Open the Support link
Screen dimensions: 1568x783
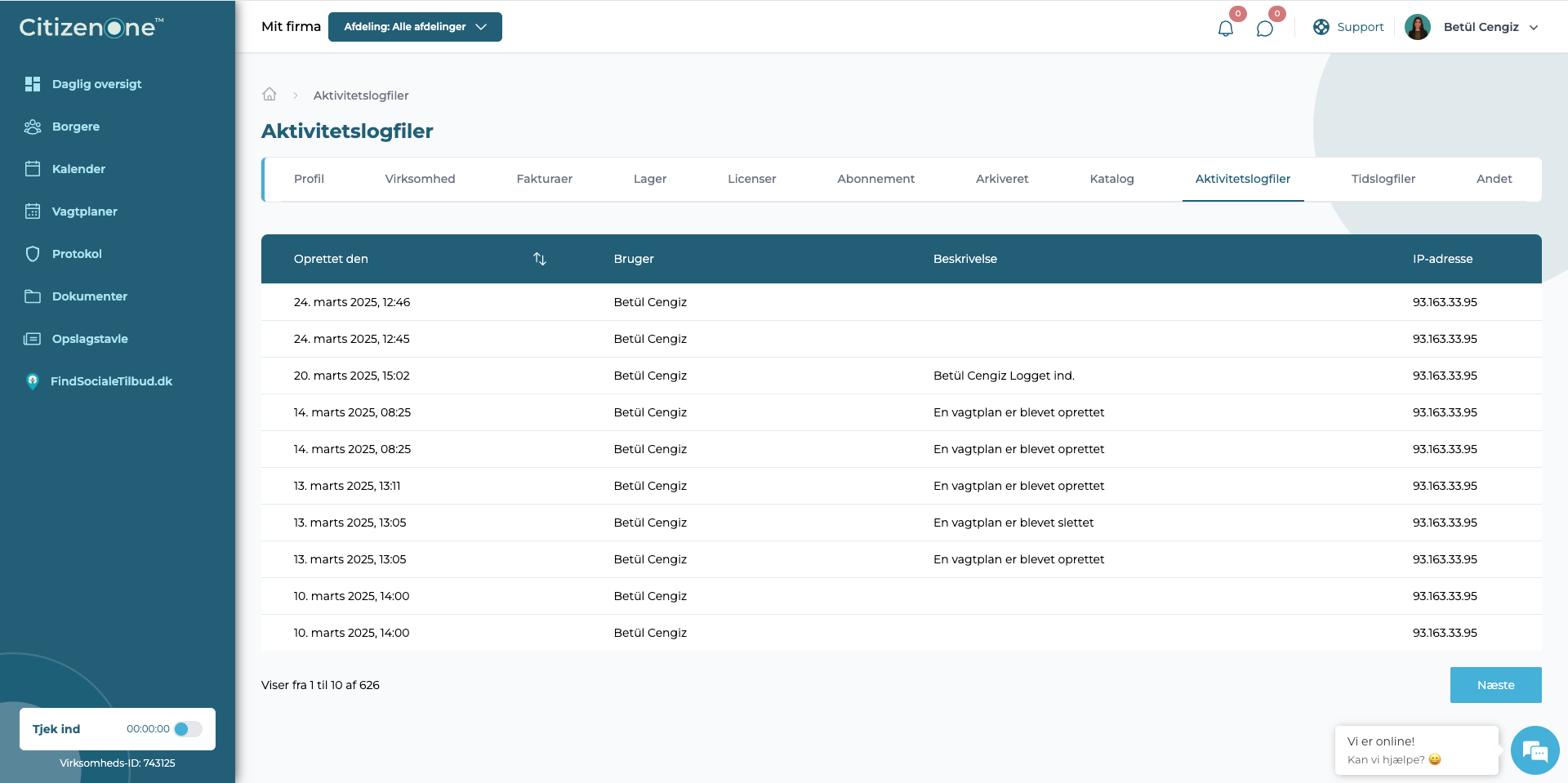[x=1348, y=27]
